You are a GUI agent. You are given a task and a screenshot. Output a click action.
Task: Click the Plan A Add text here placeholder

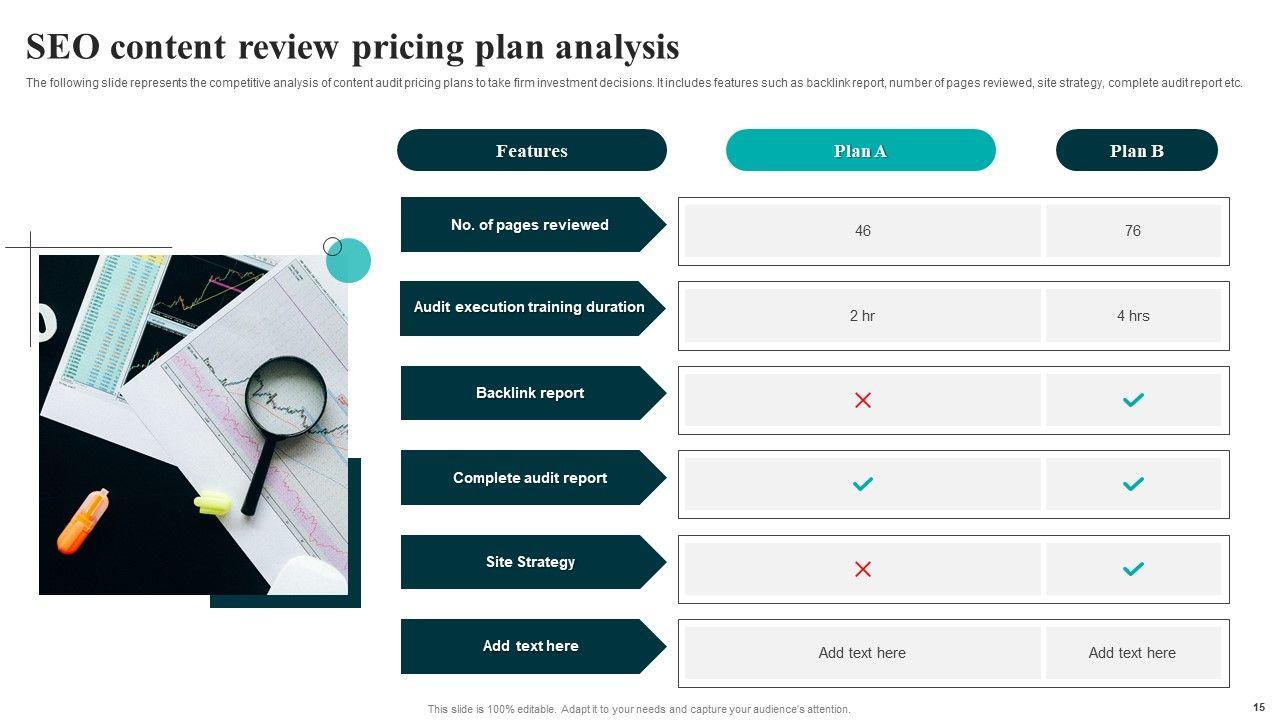pyautogui.click(x=862, y=653)
